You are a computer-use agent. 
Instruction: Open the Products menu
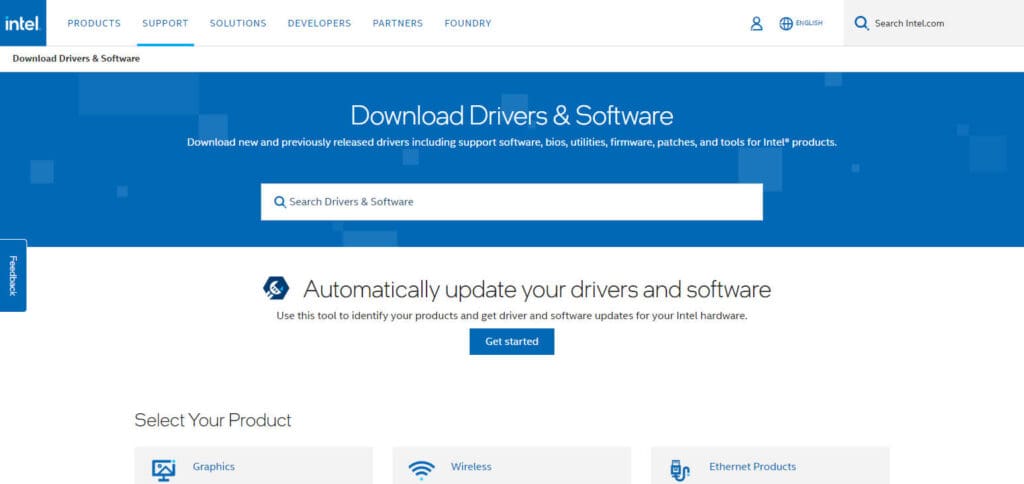[x=94, y=24]
